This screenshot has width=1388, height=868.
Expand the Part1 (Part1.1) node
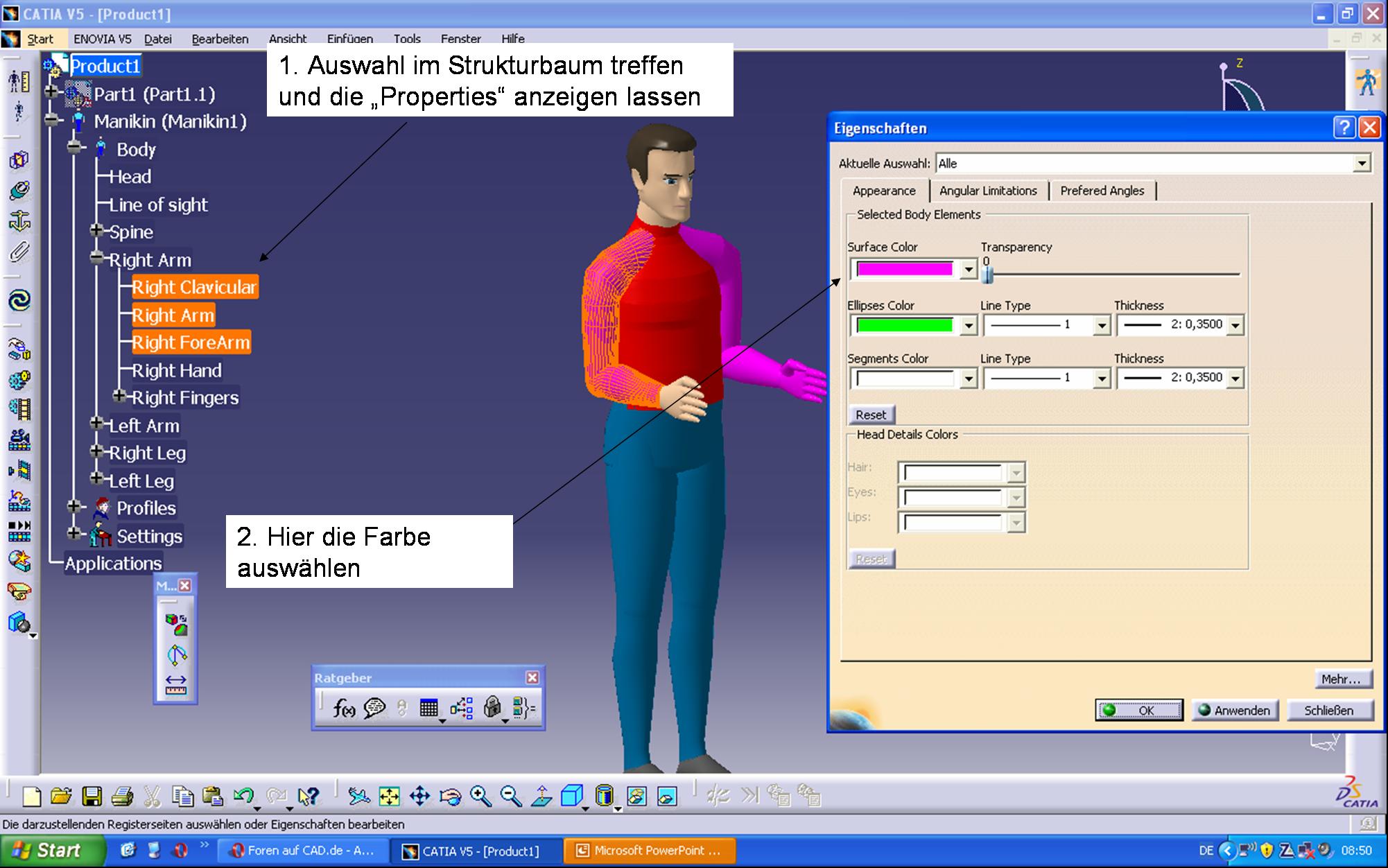coord(51,92)
